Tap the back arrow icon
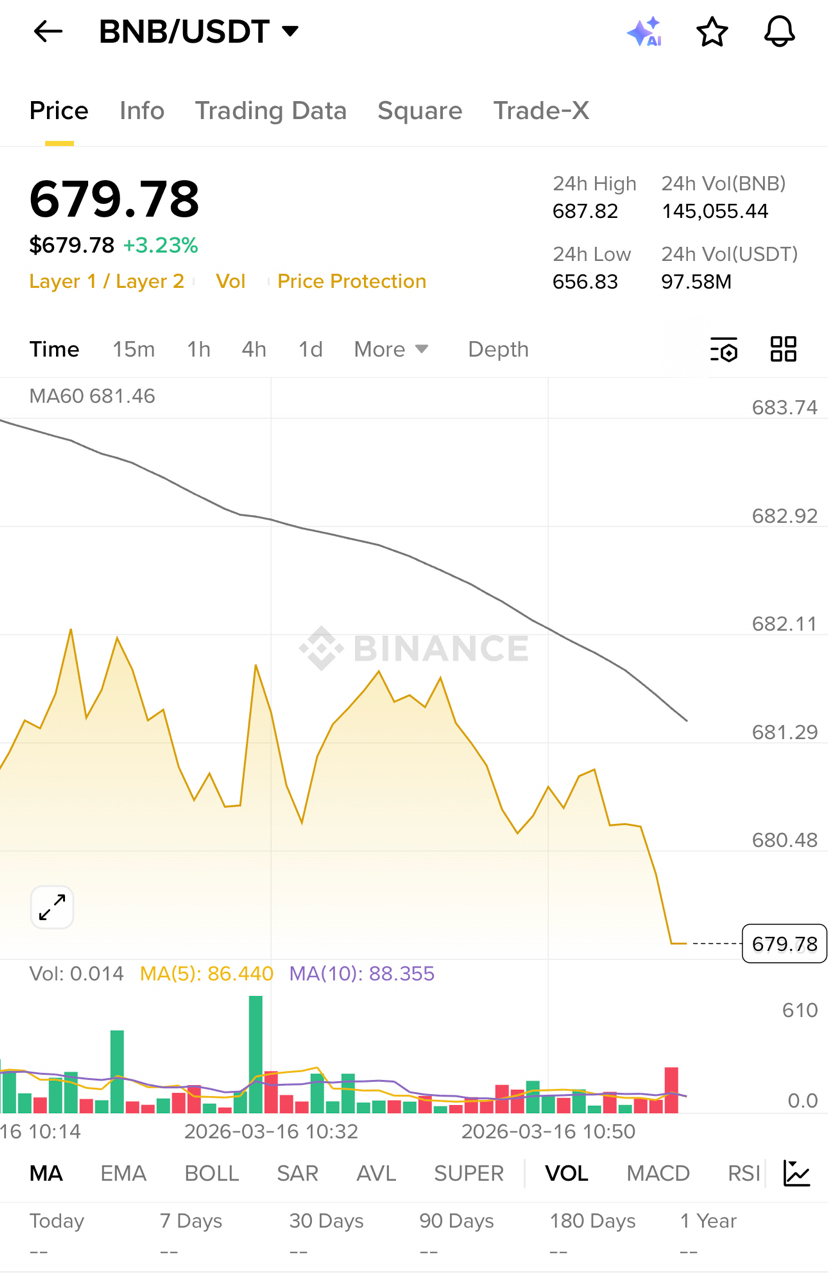828x1274 pixels. (x=48, y=32)
